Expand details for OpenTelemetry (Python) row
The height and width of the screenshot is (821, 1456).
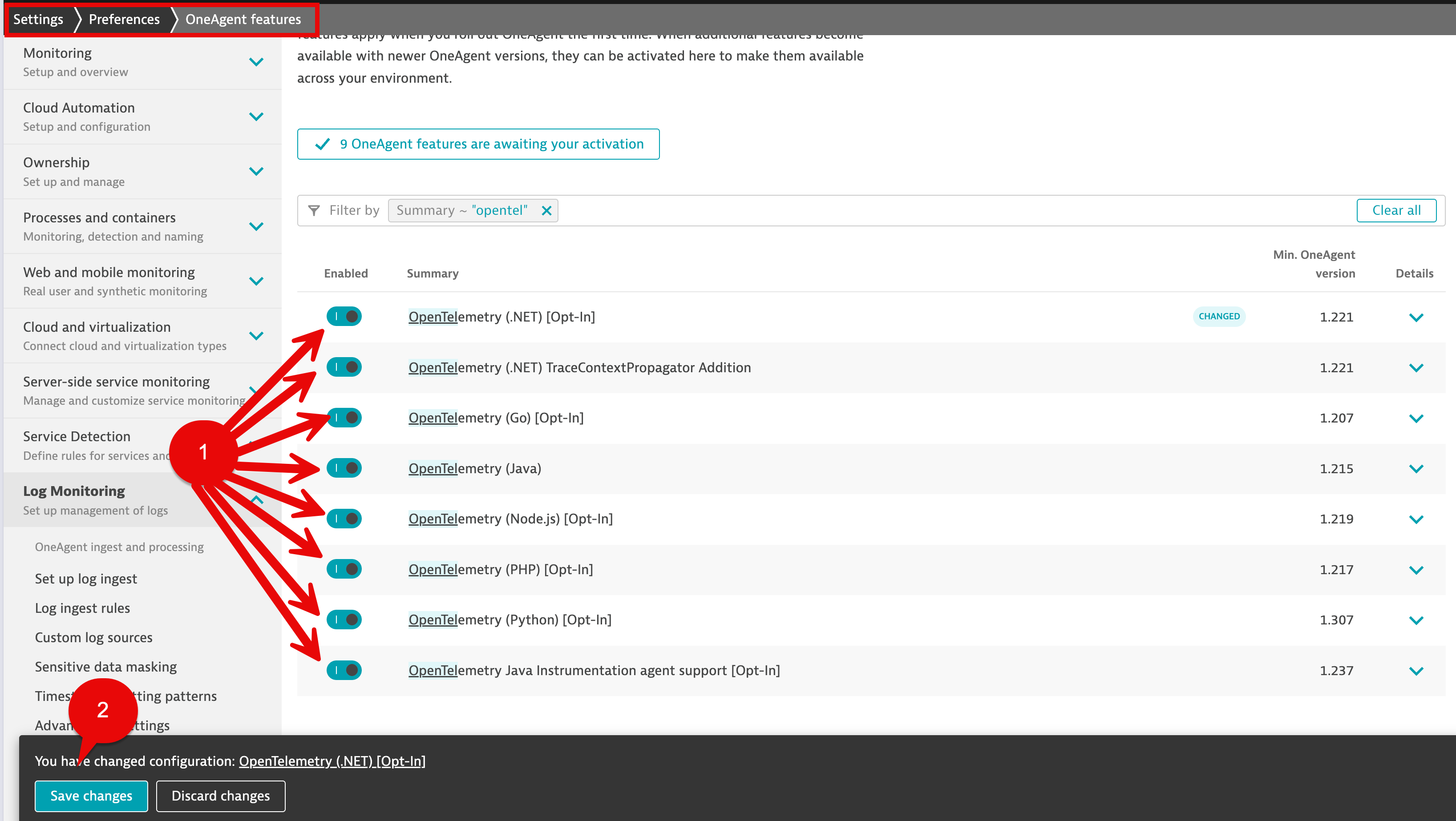pyautogui.click(x=1416, y=620)
